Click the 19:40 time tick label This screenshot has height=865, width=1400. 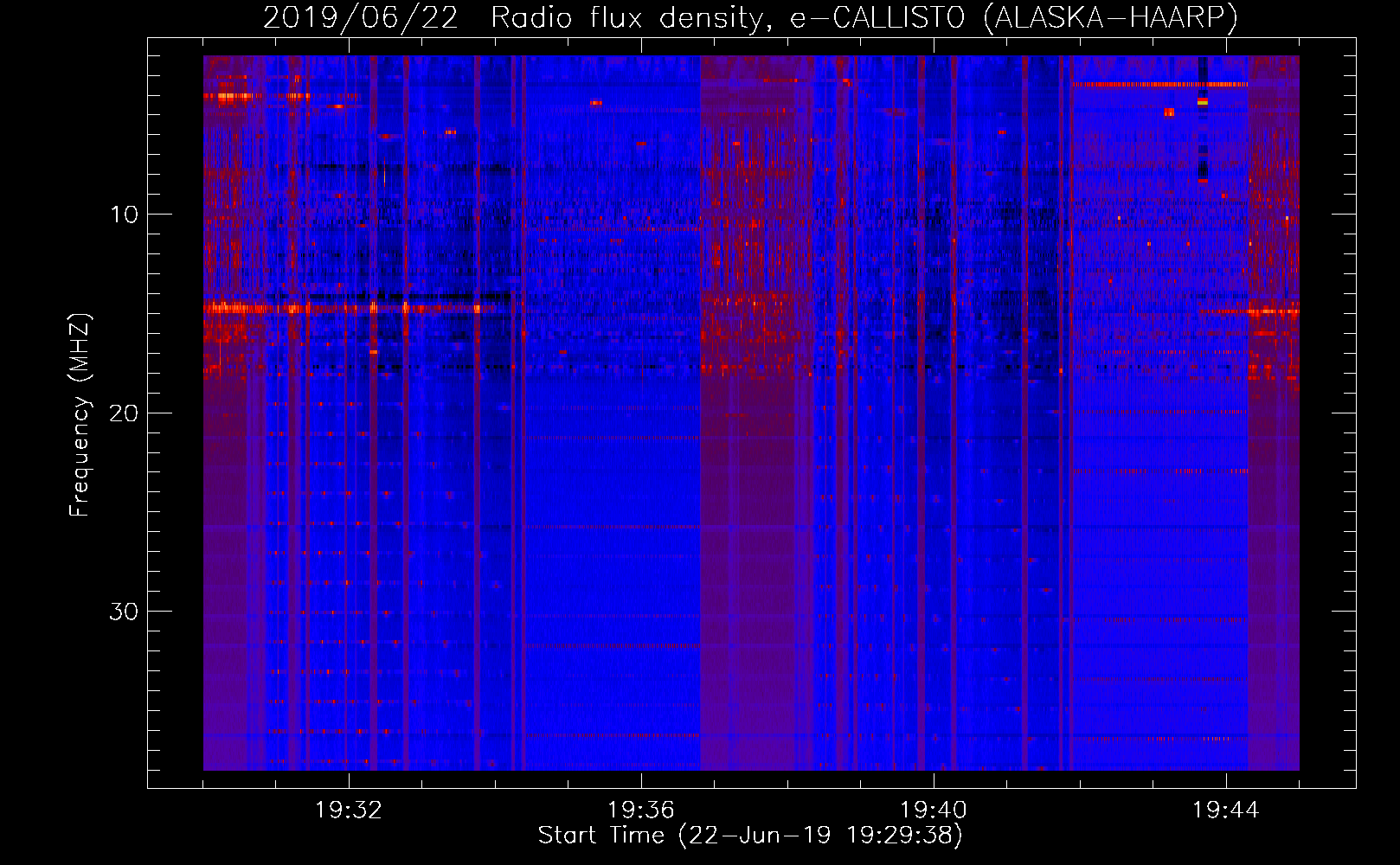pos(934,811)
